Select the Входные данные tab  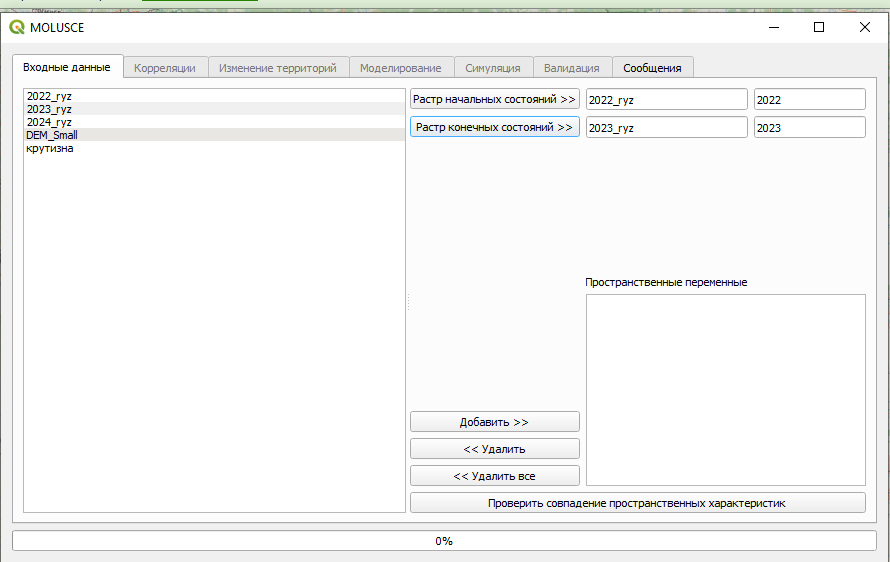pyautogui.click(x=67, y=66)
